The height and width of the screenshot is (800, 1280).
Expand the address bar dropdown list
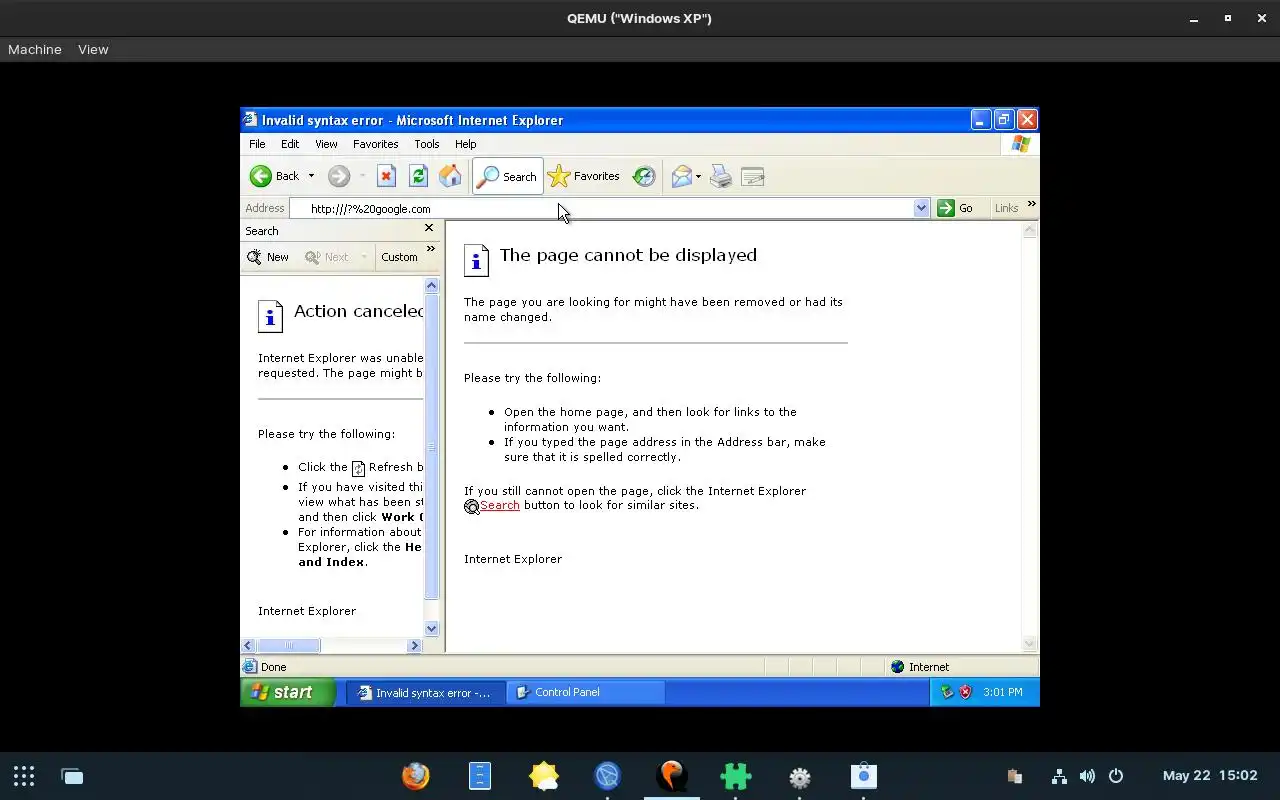coord(921,208)
